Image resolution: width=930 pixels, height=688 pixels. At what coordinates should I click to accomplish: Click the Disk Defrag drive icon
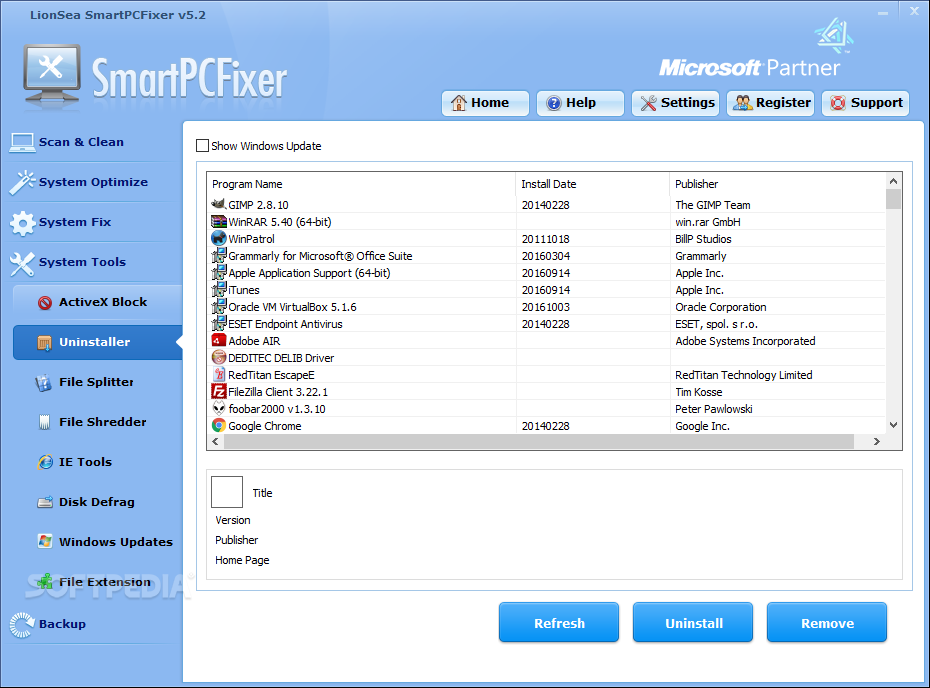45,502
